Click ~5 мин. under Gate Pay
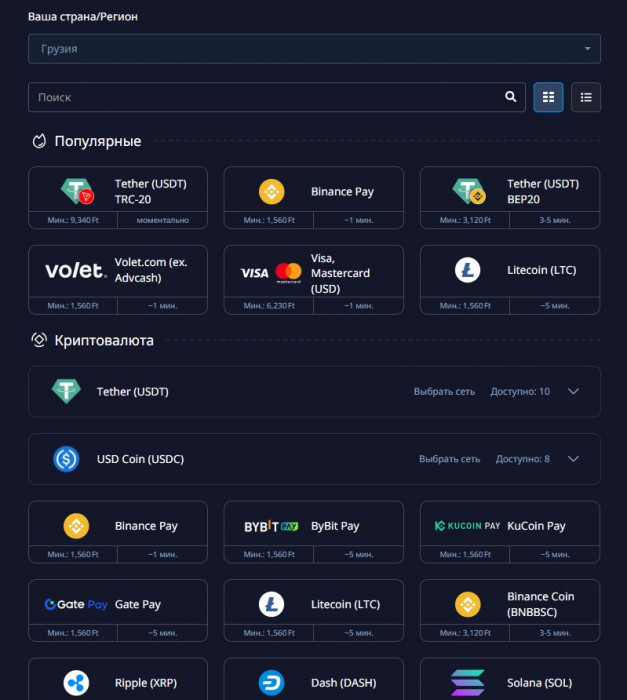Viewport: 627px width, 700px height. [163, 633]
